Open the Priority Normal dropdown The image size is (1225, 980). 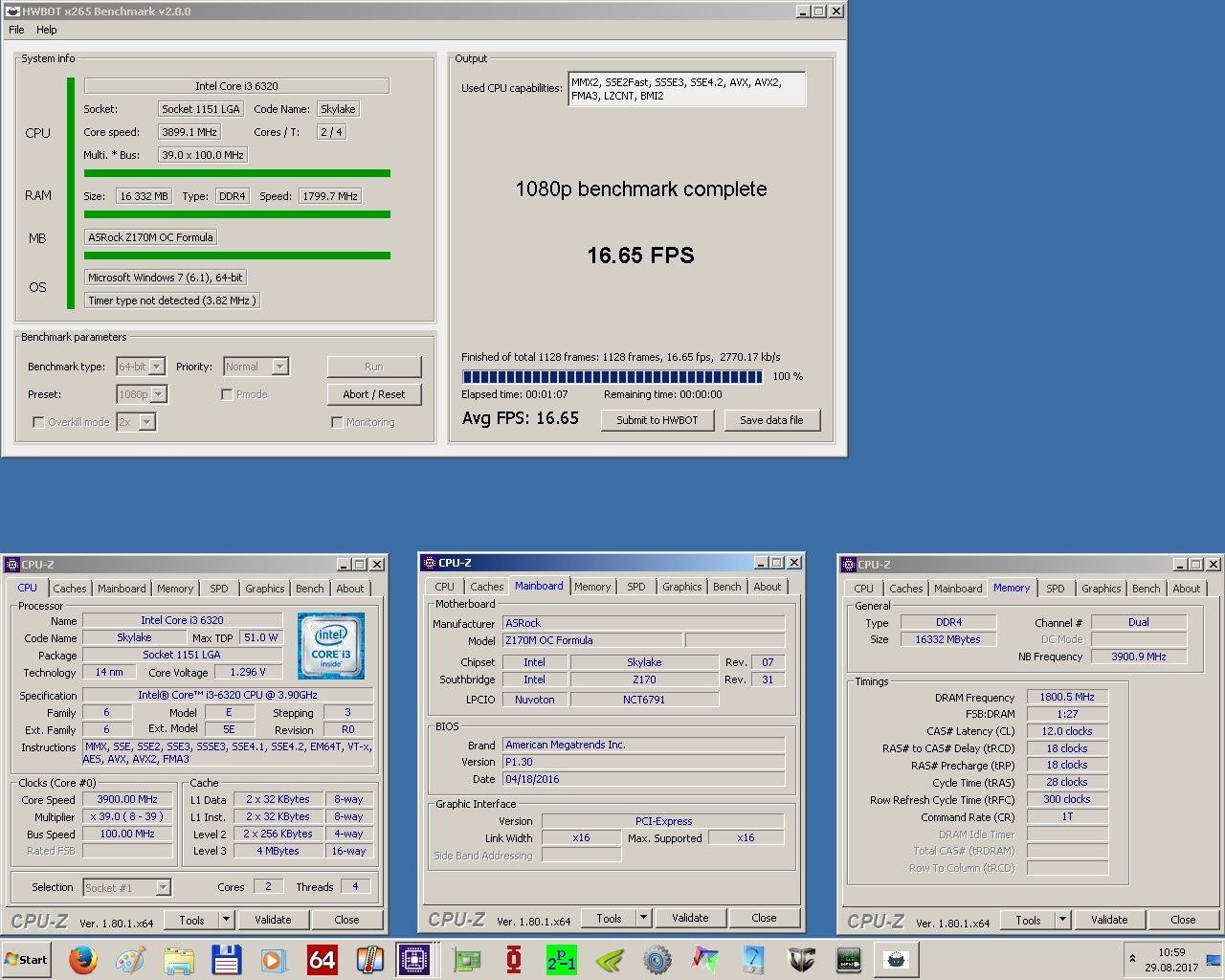[x=256, y=367]
